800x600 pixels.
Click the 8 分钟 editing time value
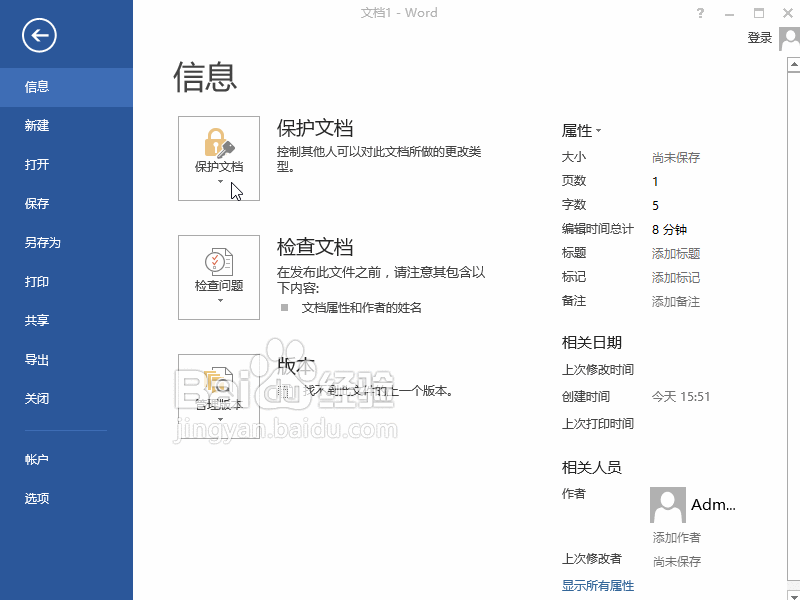(669, 230)
